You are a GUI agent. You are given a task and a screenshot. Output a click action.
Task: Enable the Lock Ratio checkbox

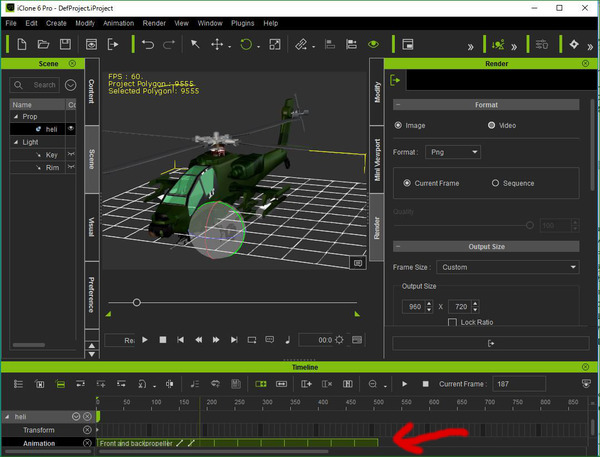(x=452, y=322)
